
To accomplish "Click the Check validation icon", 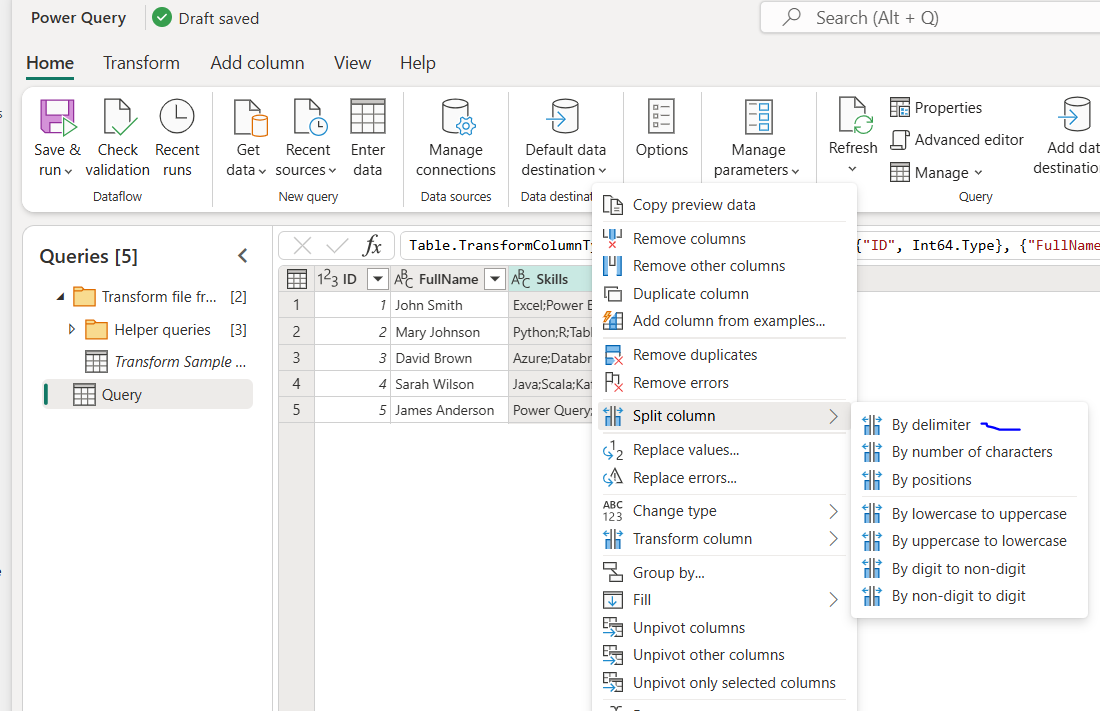I will tap(118, 118).
